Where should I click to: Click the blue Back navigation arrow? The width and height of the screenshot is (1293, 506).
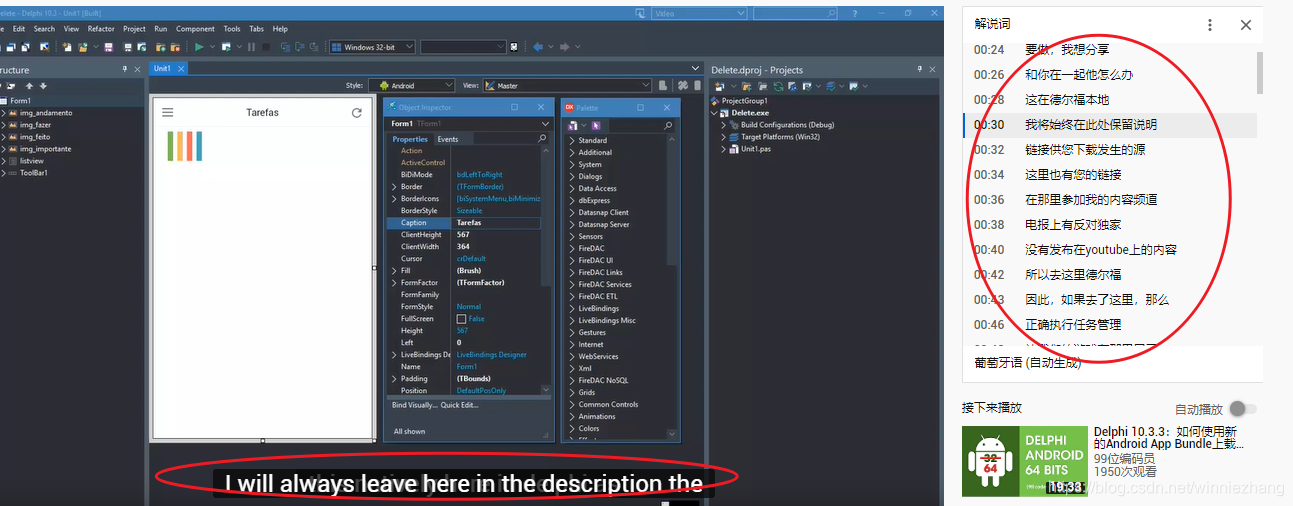coord(538,47)
